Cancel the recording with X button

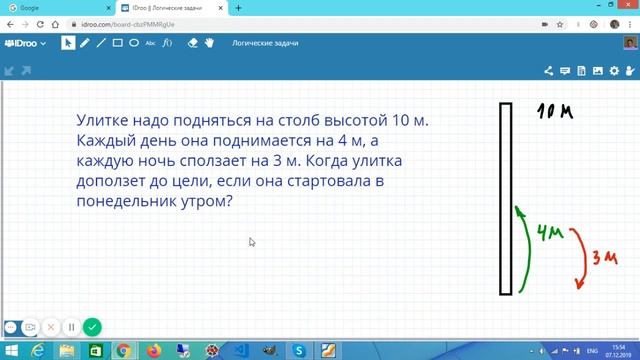point(51,327)
